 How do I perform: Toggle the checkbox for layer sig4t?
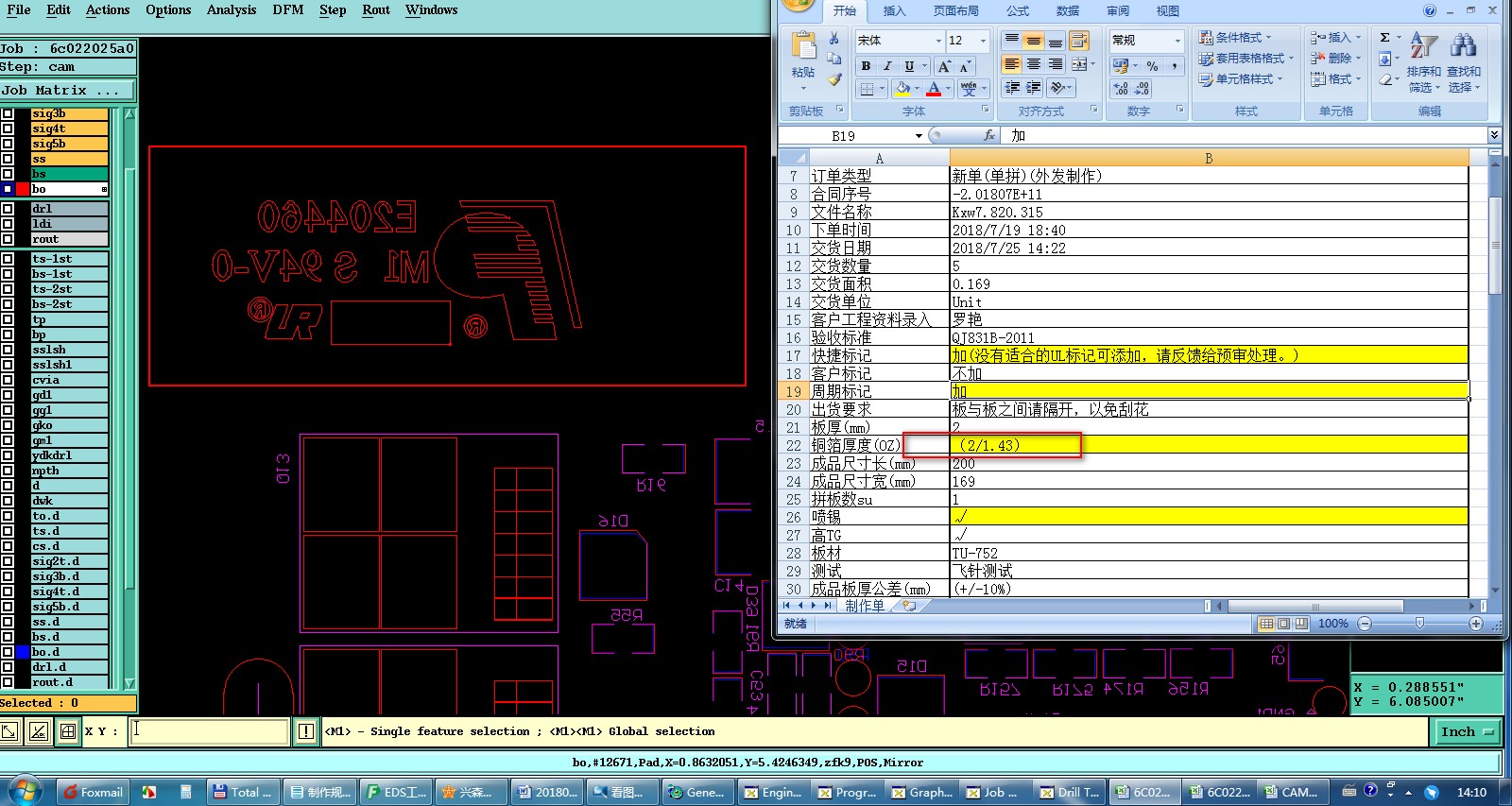click(8, 129)
